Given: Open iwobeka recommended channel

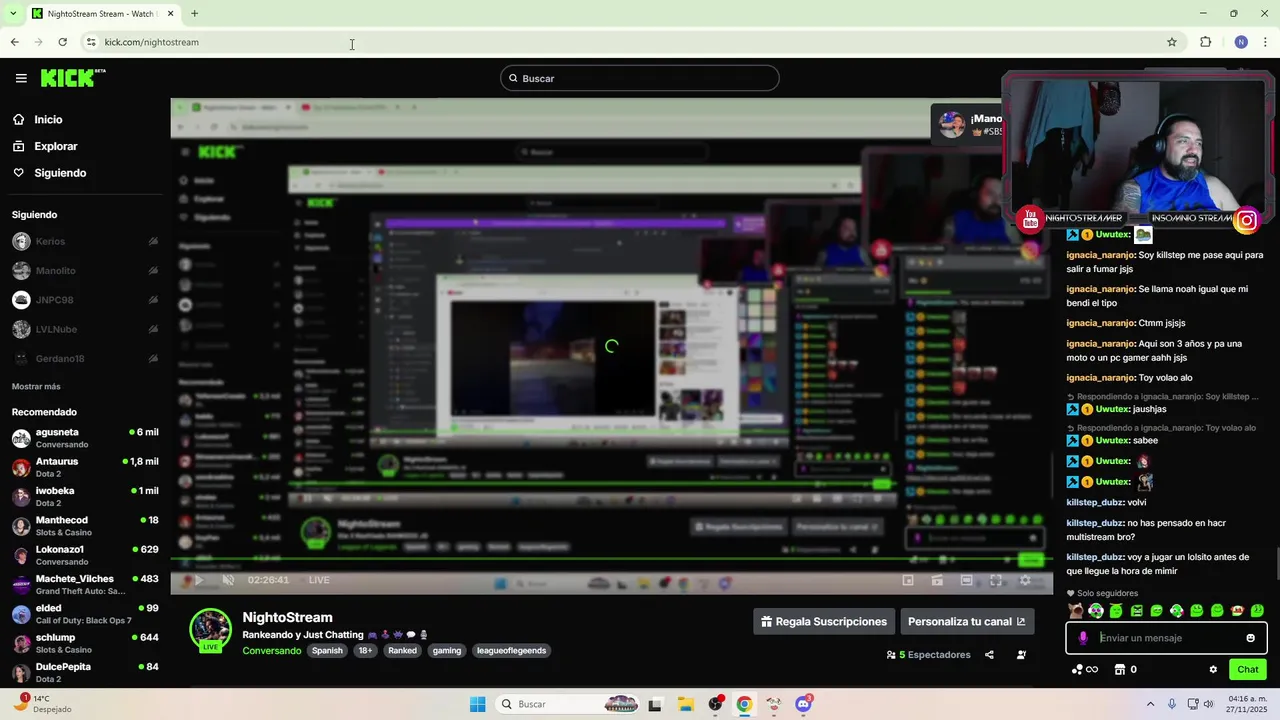Looking at the screenshot, I should (x=85, y=496).
